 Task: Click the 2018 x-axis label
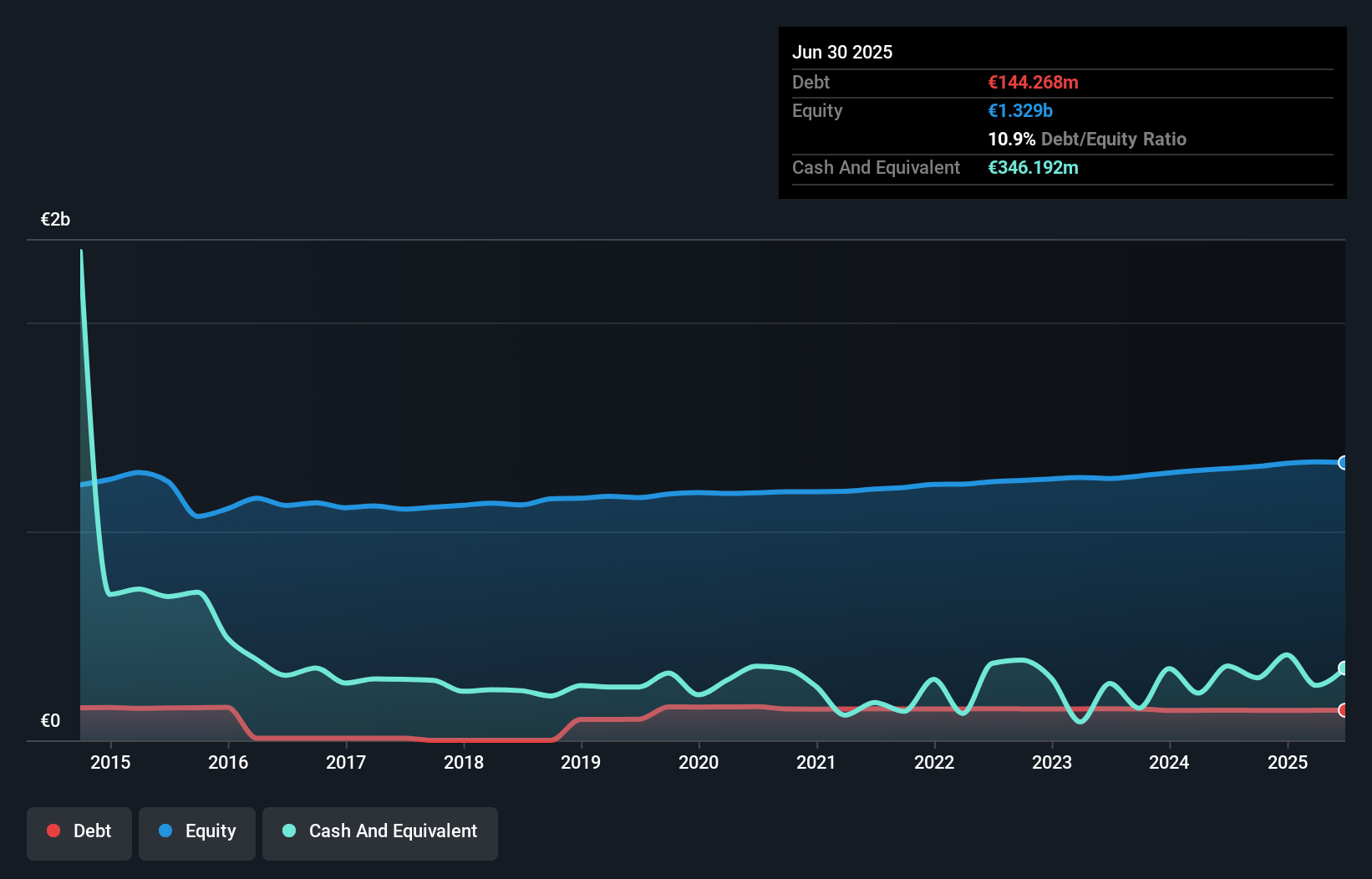[x=464, y=762]
